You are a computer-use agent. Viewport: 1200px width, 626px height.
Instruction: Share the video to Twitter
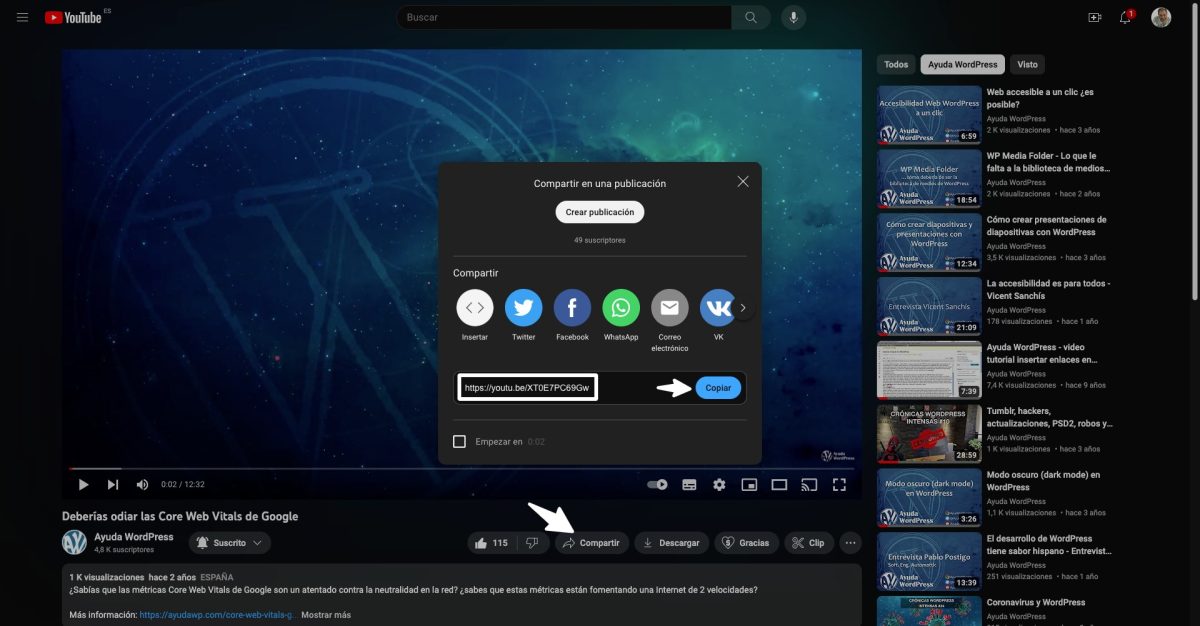point(523,307)
